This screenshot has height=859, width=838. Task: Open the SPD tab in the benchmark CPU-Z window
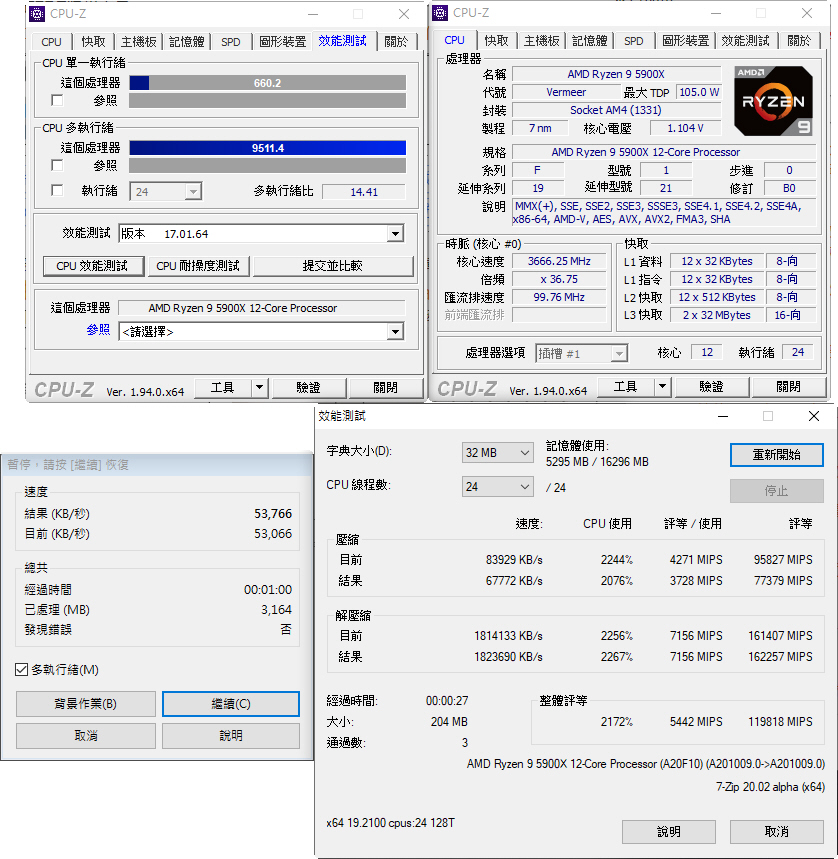tap(231, 42)
